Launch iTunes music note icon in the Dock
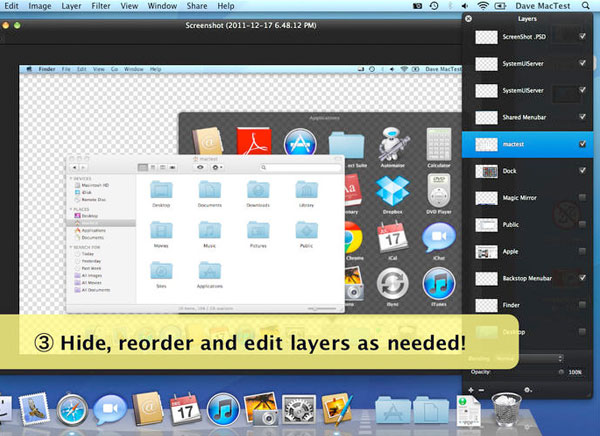This screenshot has height=436, width=600. pos(223,410)
